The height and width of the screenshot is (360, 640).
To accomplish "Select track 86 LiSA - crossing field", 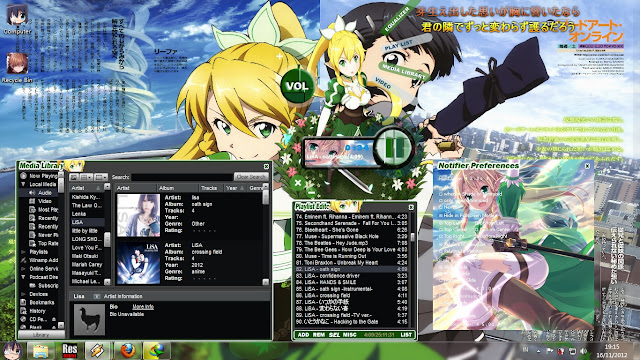I will point(351,295).
